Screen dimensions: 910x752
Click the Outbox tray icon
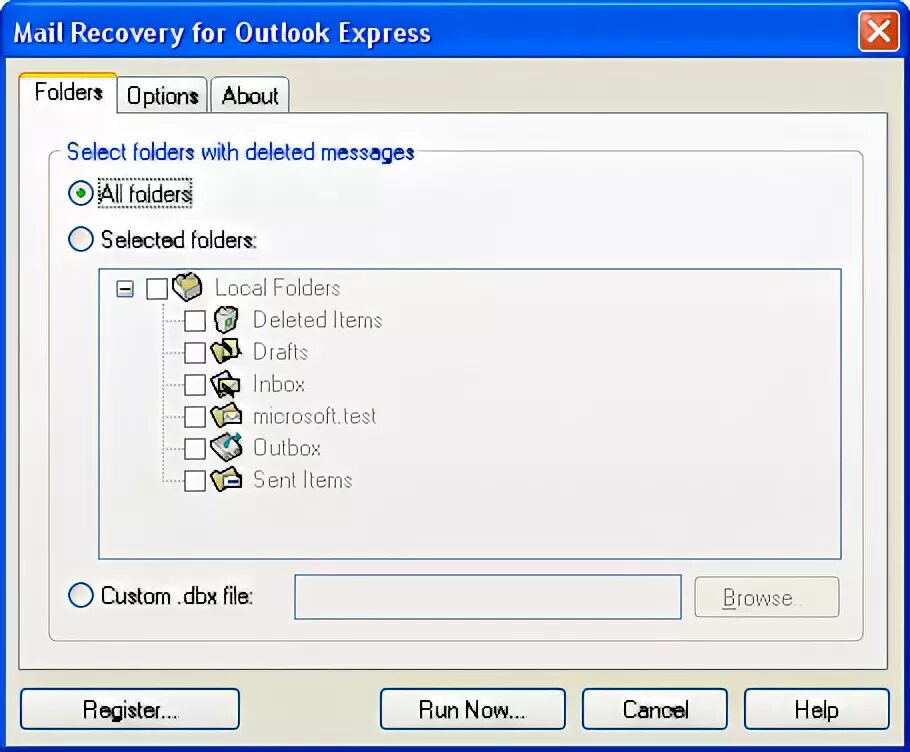[x=226, y=447]
